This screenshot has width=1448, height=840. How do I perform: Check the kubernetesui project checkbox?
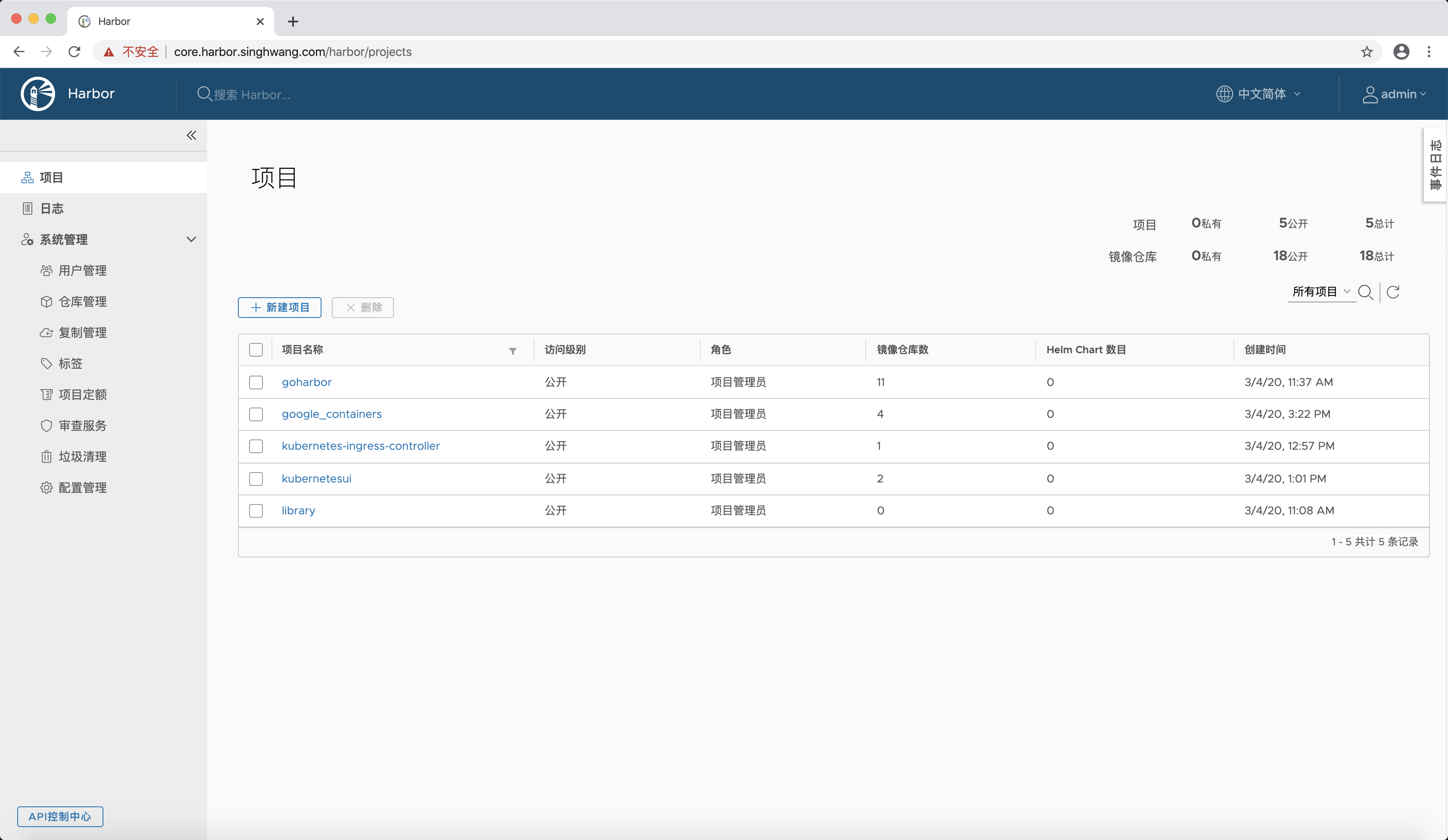coord(256,479)
